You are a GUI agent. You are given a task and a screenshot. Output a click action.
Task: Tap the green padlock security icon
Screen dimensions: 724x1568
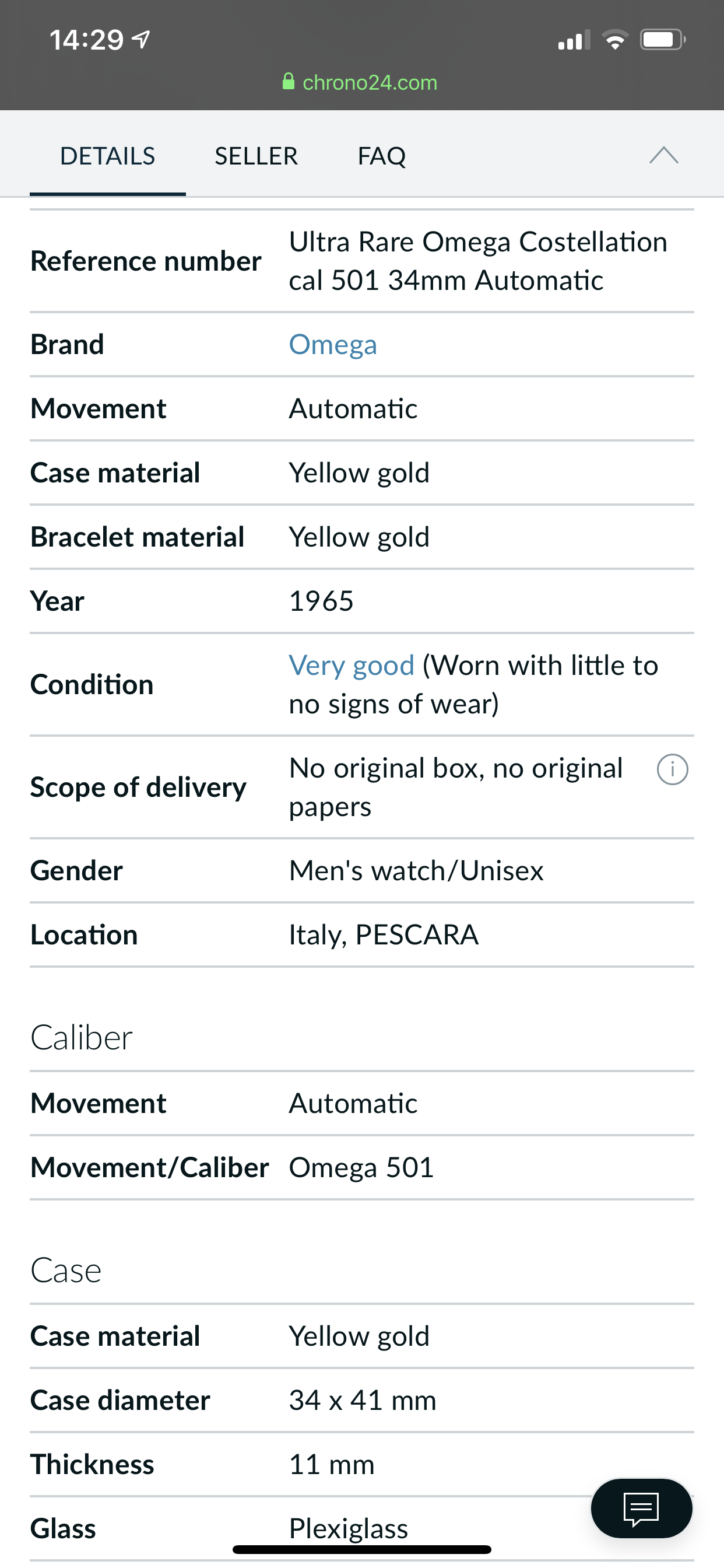tap(289, 82)
